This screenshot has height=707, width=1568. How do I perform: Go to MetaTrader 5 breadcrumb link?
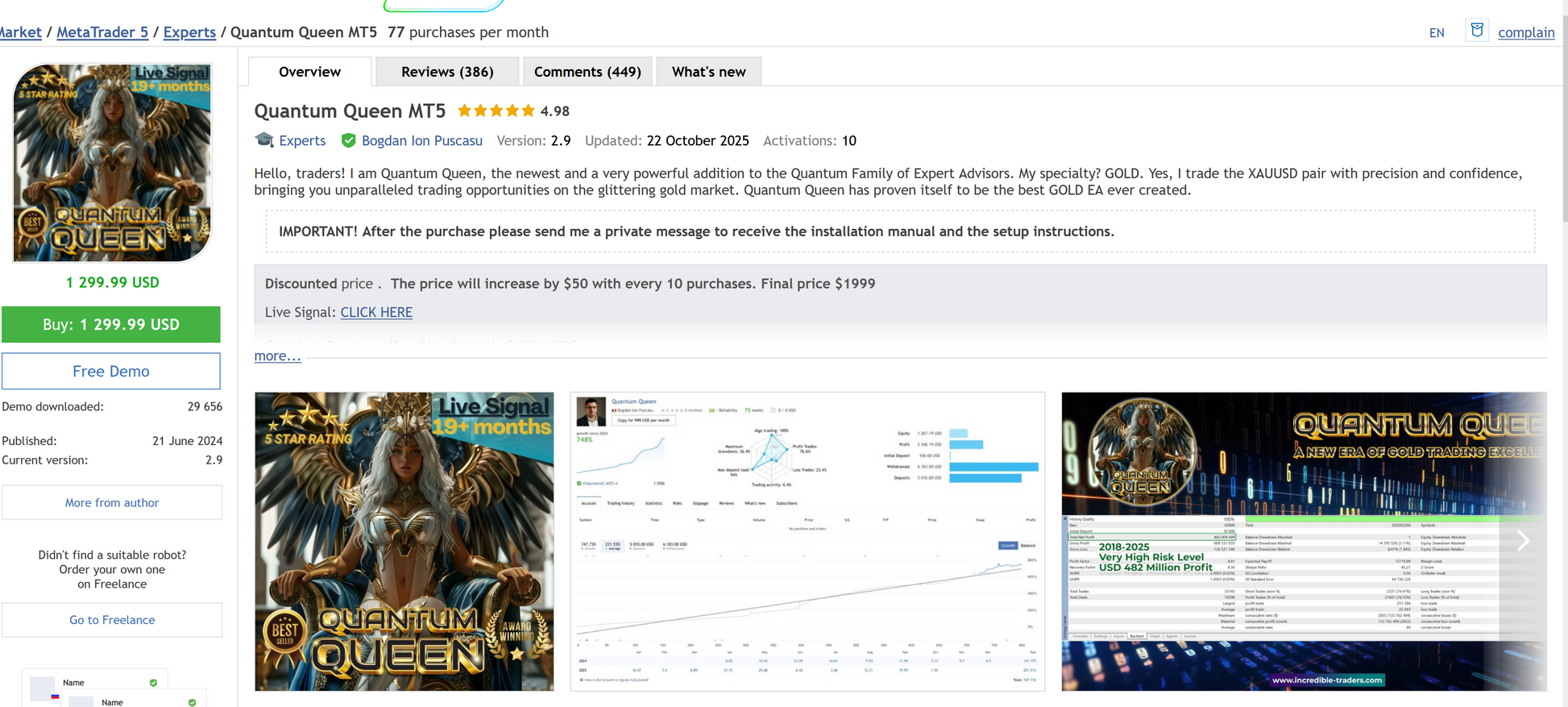(102, 32)
